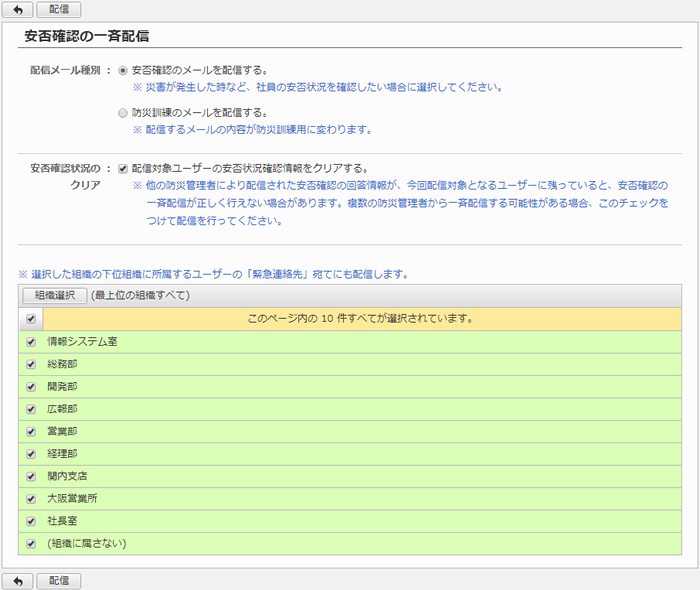Uncheck the 情報システム室 checkbox

click(31, 342)
